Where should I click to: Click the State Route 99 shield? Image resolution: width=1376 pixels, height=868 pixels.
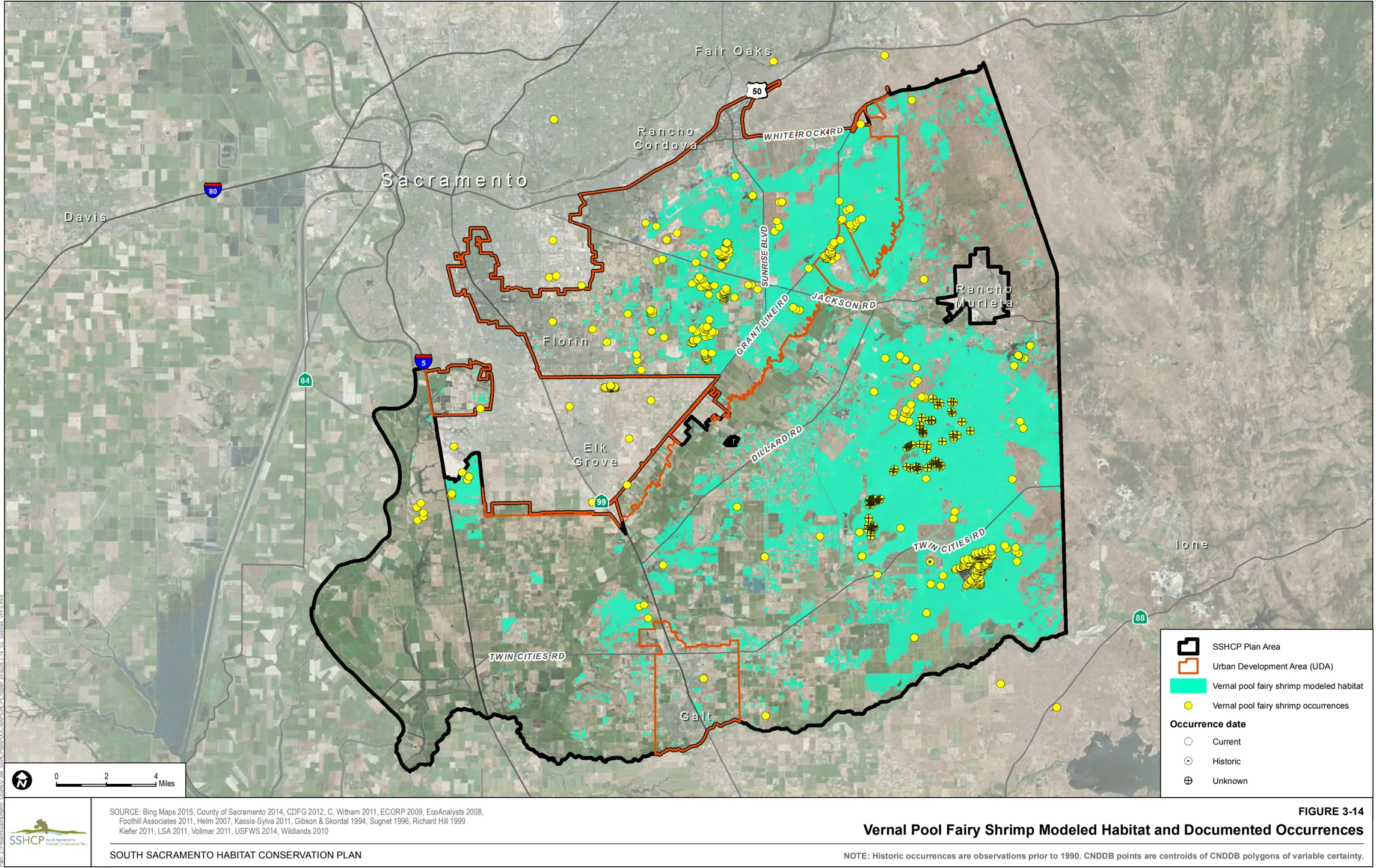[601, 501]
